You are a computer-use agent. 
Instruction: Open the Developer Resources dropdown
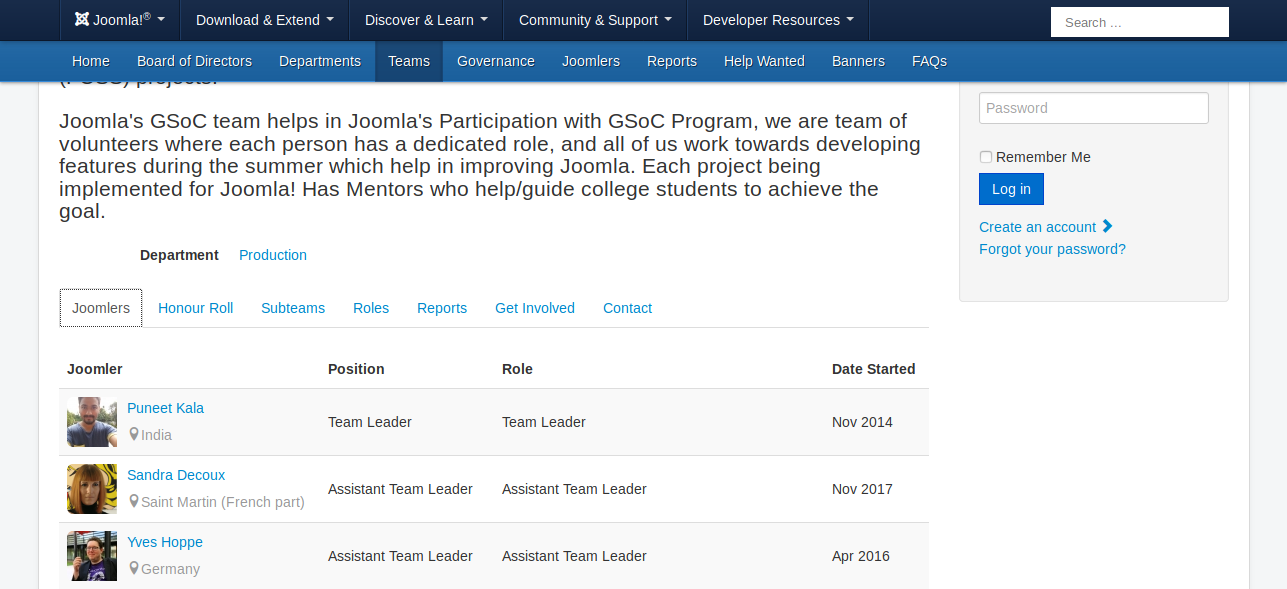pyautogui.click(x=778, y=20)
